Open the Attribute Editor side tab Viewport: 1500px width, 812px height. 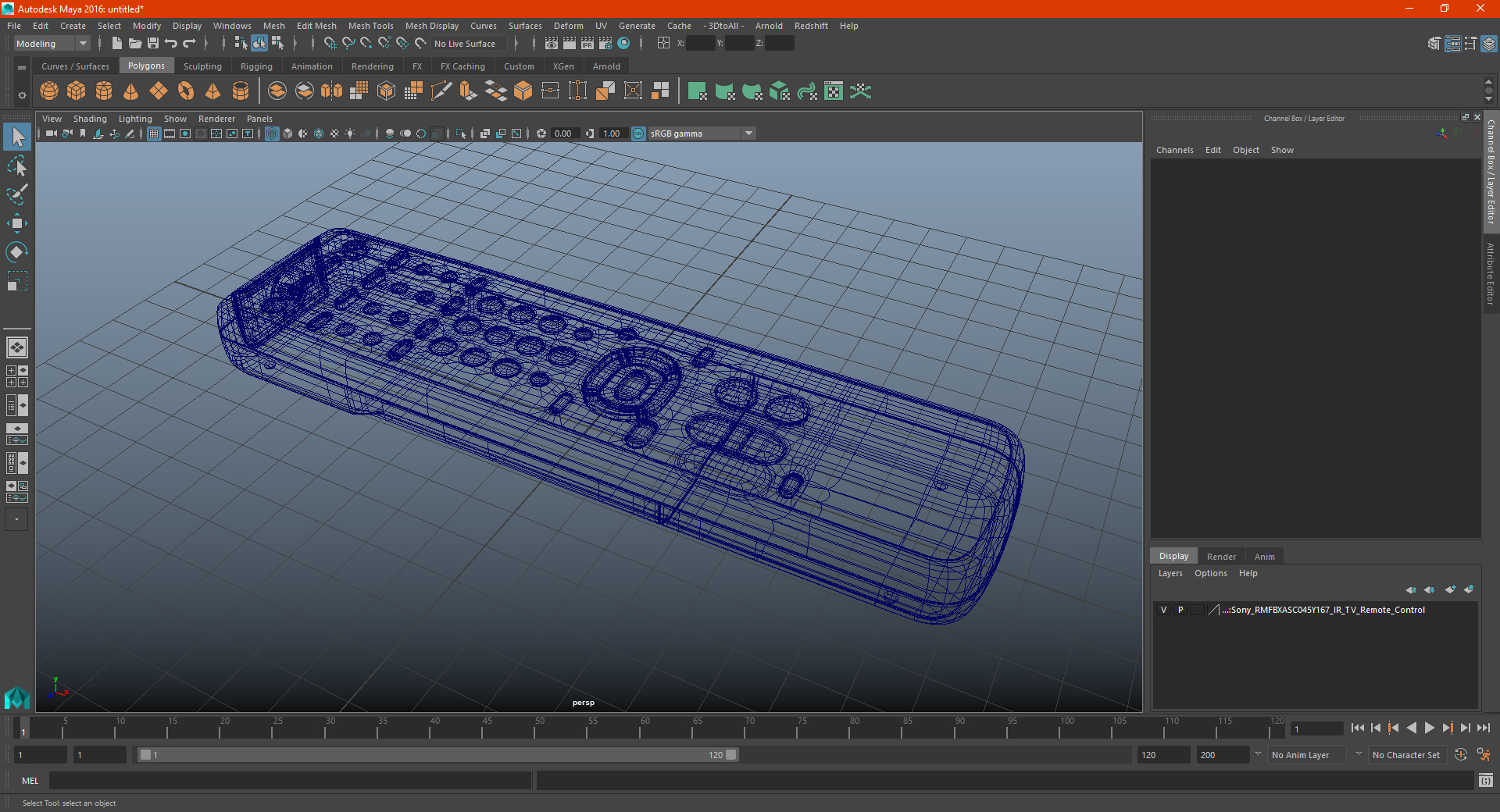click(x=1491, y=273)
